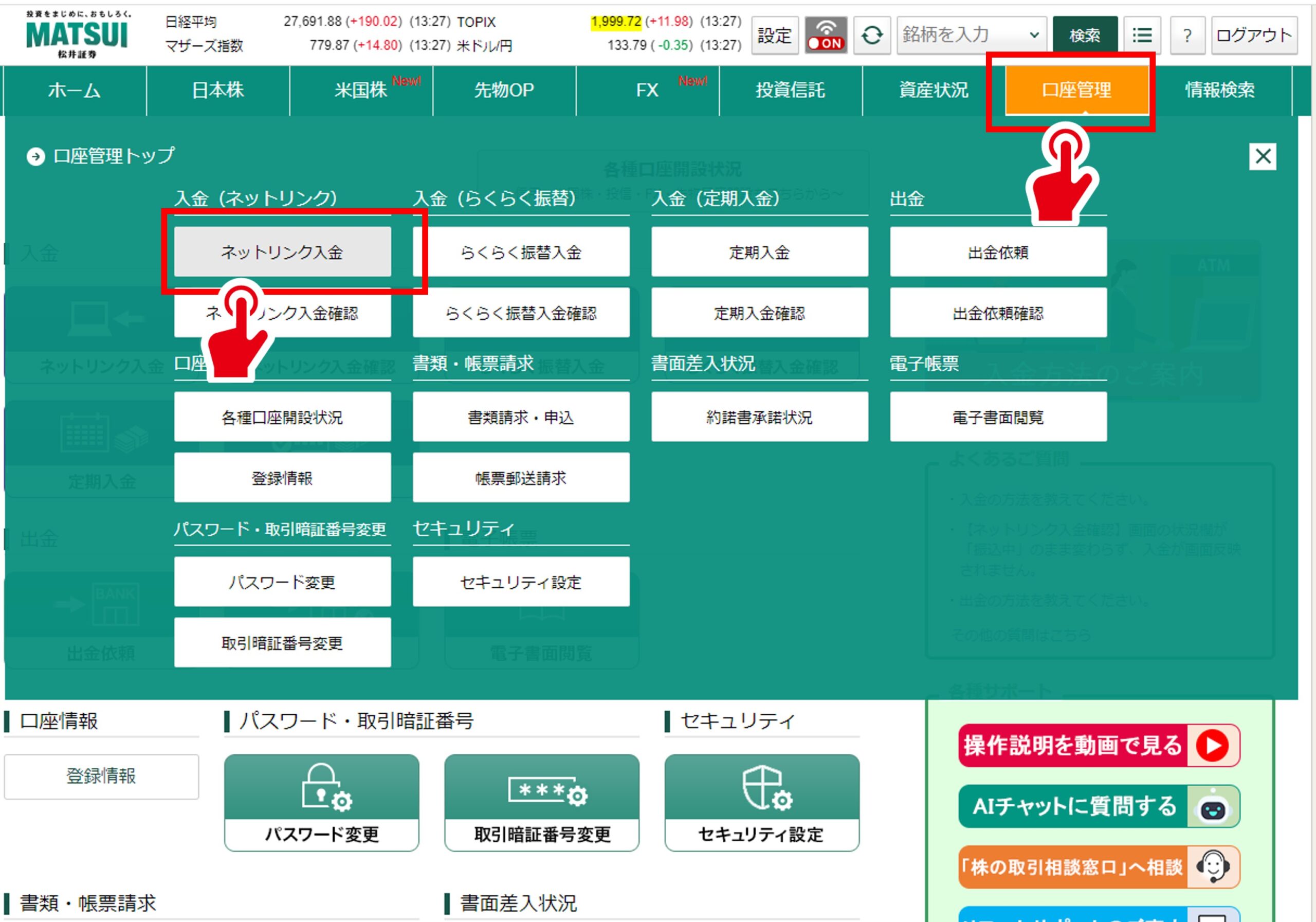Click the red play video icon

tap(1212, 746)
